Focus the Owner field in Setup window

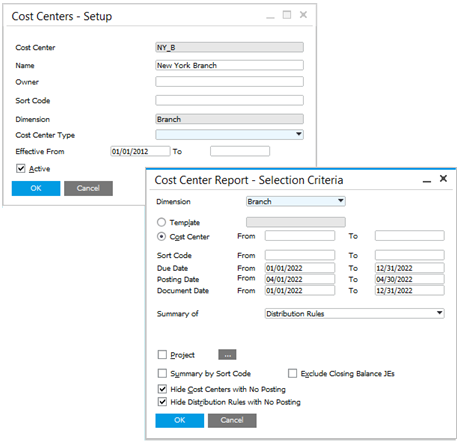[x=229, y=82]
